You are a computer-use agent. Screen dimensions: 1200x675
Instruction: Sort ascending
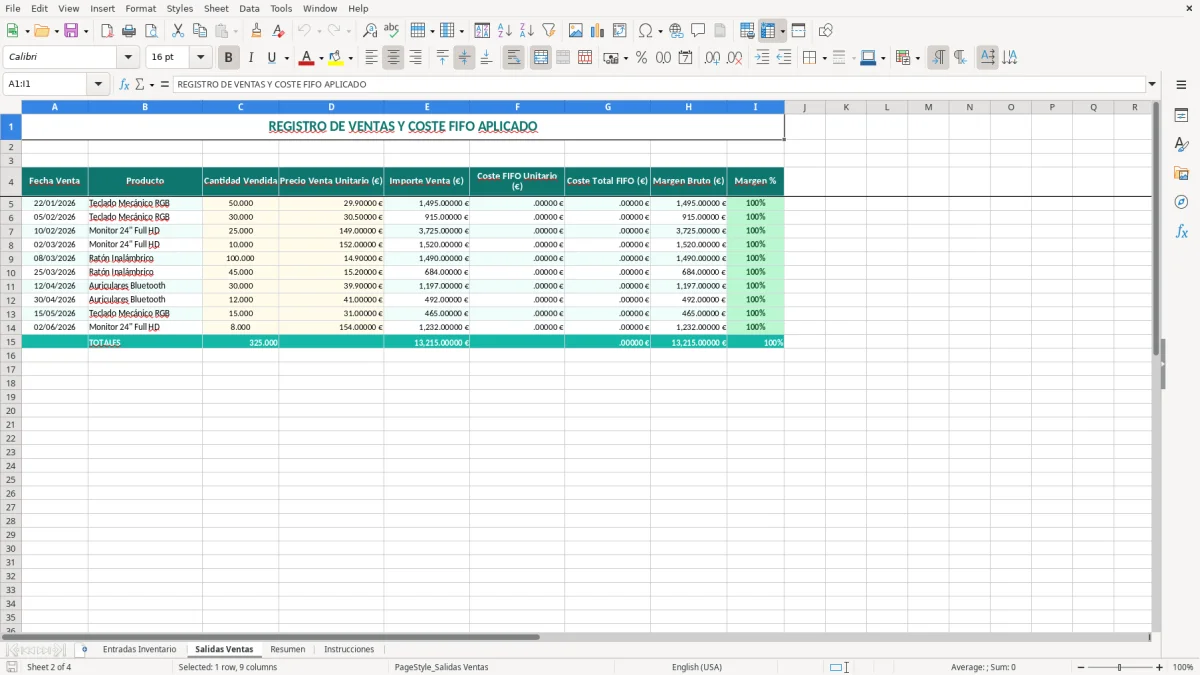tap(504, 31)
